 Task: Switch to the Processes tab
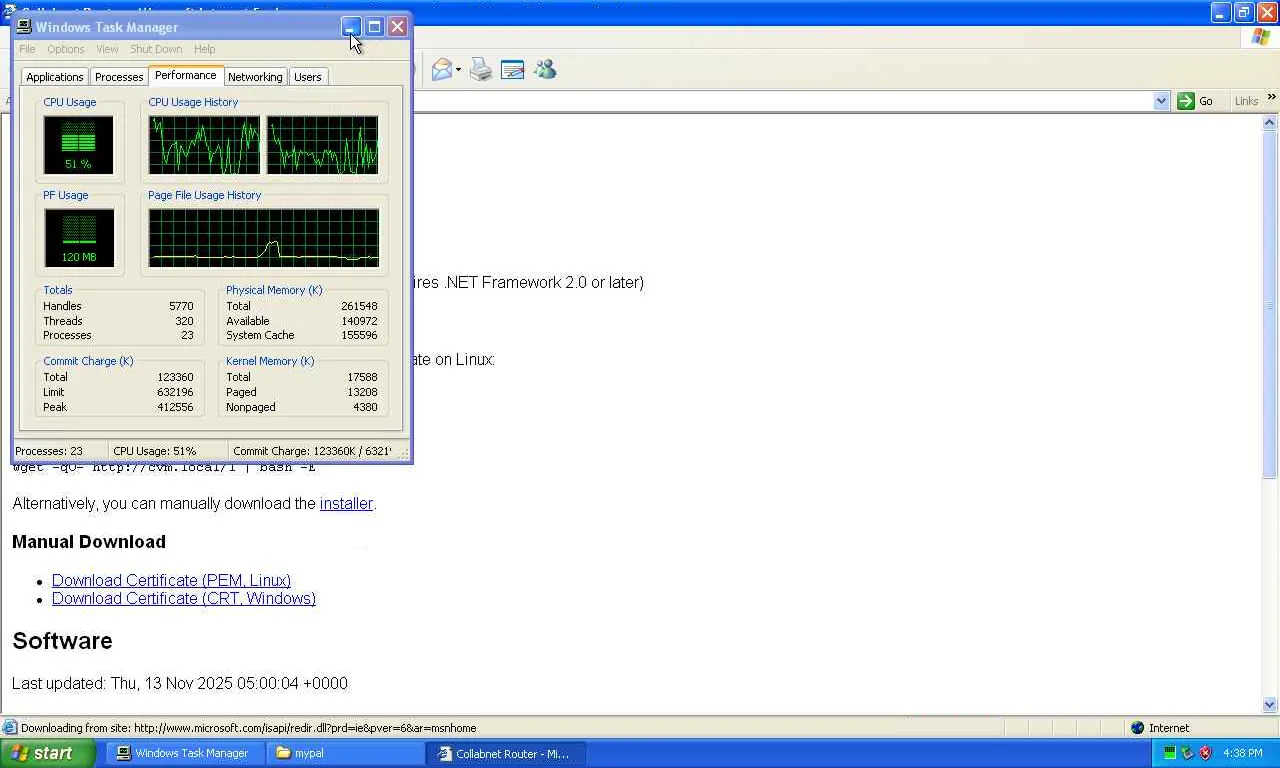coord(119,77)
